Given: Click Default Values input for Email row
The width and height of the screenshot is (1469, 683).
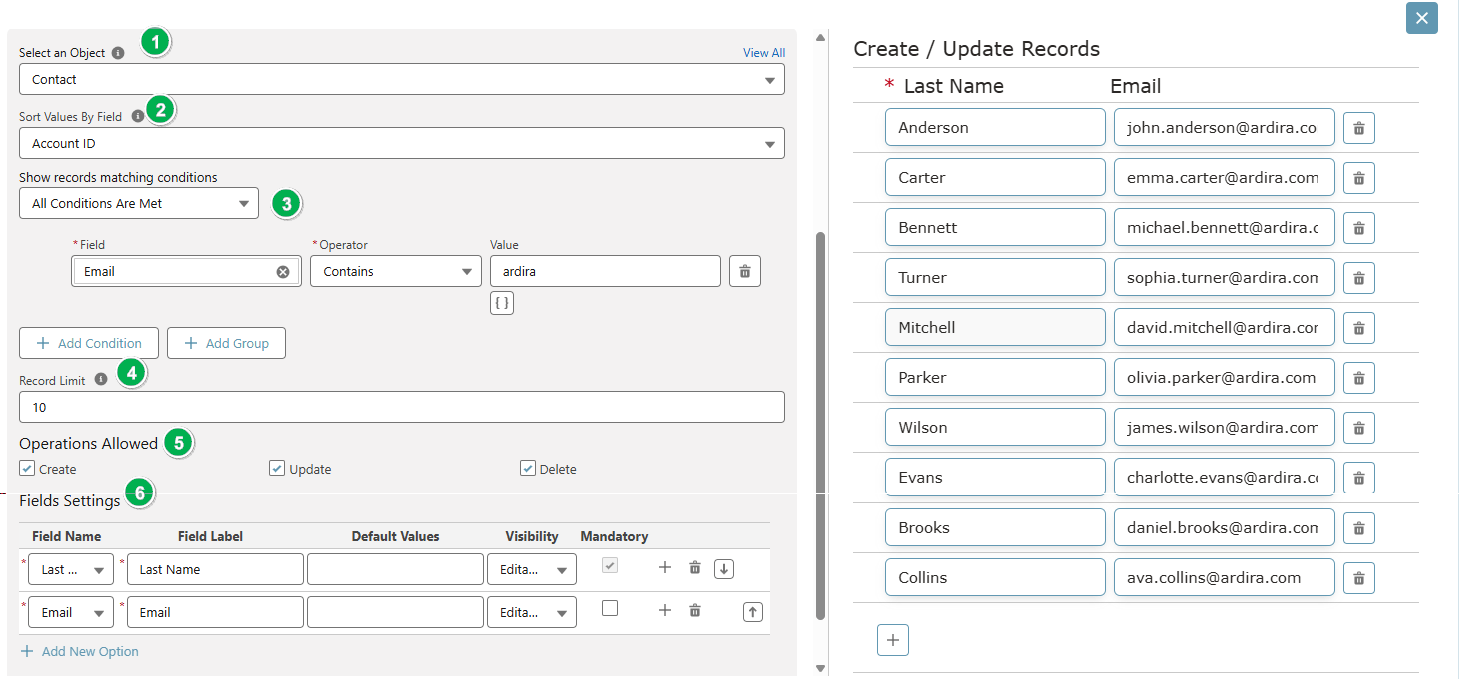Looking at the screenshot, I should tap(395, 612).
